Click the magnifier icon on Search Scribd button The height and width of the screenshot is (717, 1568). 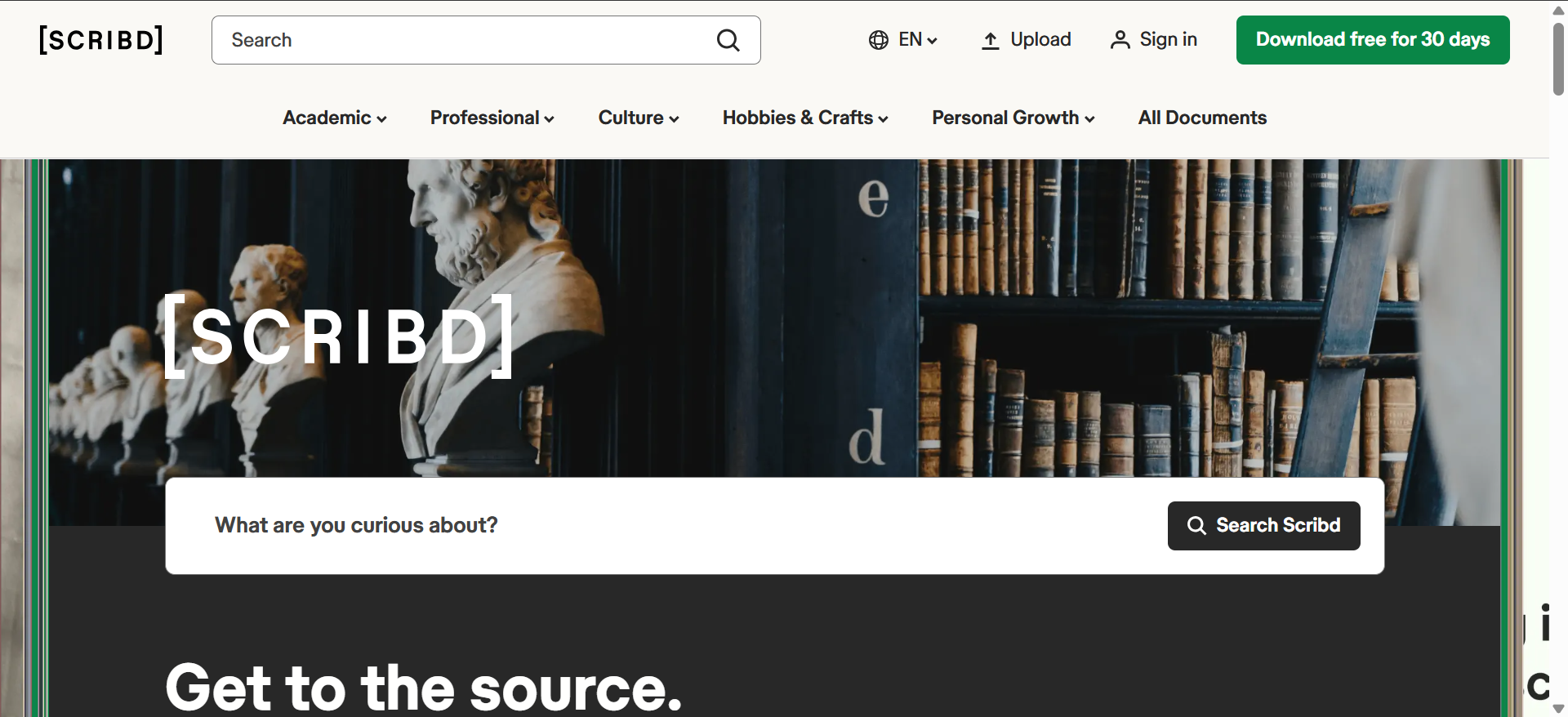(x=1196, y=525)
